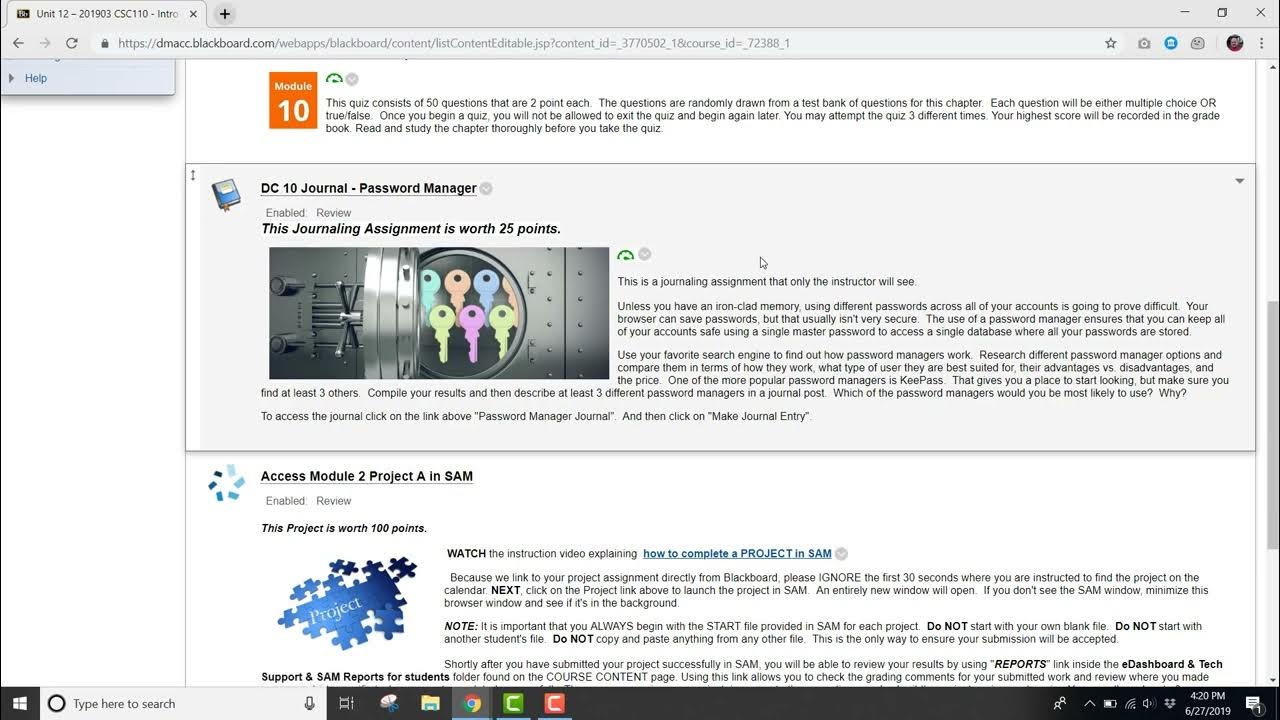The height and width of the screenshot is (720, 1280).
Task: Click the browser forward arrow
Action: coord(45,43)
